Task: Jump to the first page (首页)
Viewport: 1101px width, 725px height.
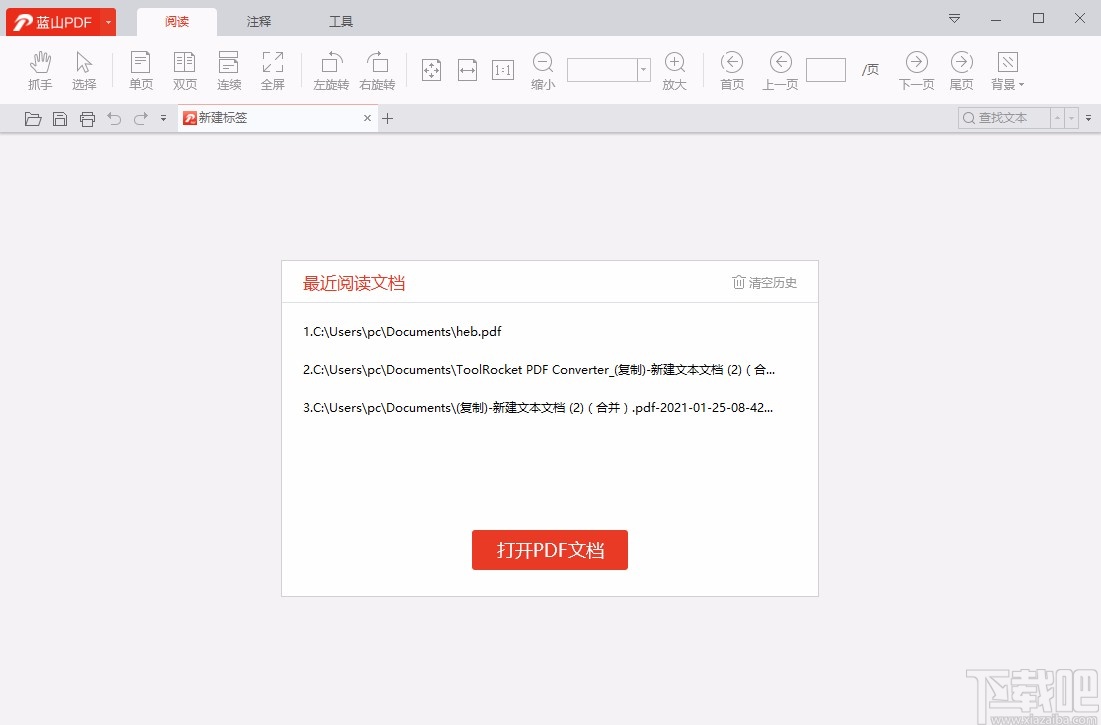Action: click(732, 69)
